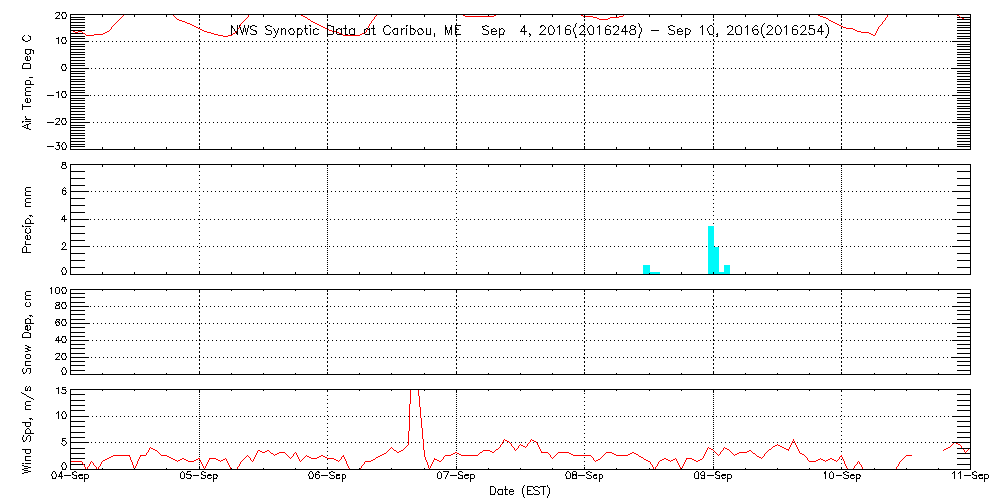This screenshot has height=500, width=1000.
Task: Click the tallest cyan precipitation bar
Action: 711,249
